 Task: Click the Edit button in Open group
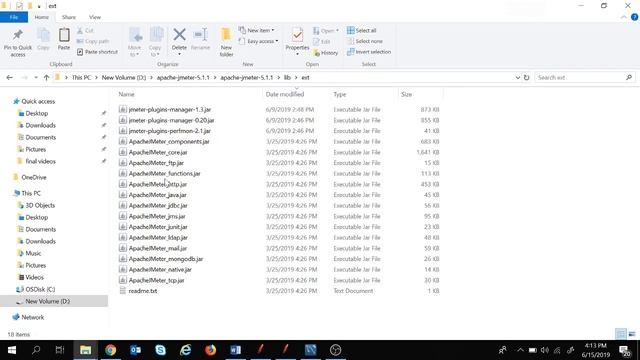point(322,42)
